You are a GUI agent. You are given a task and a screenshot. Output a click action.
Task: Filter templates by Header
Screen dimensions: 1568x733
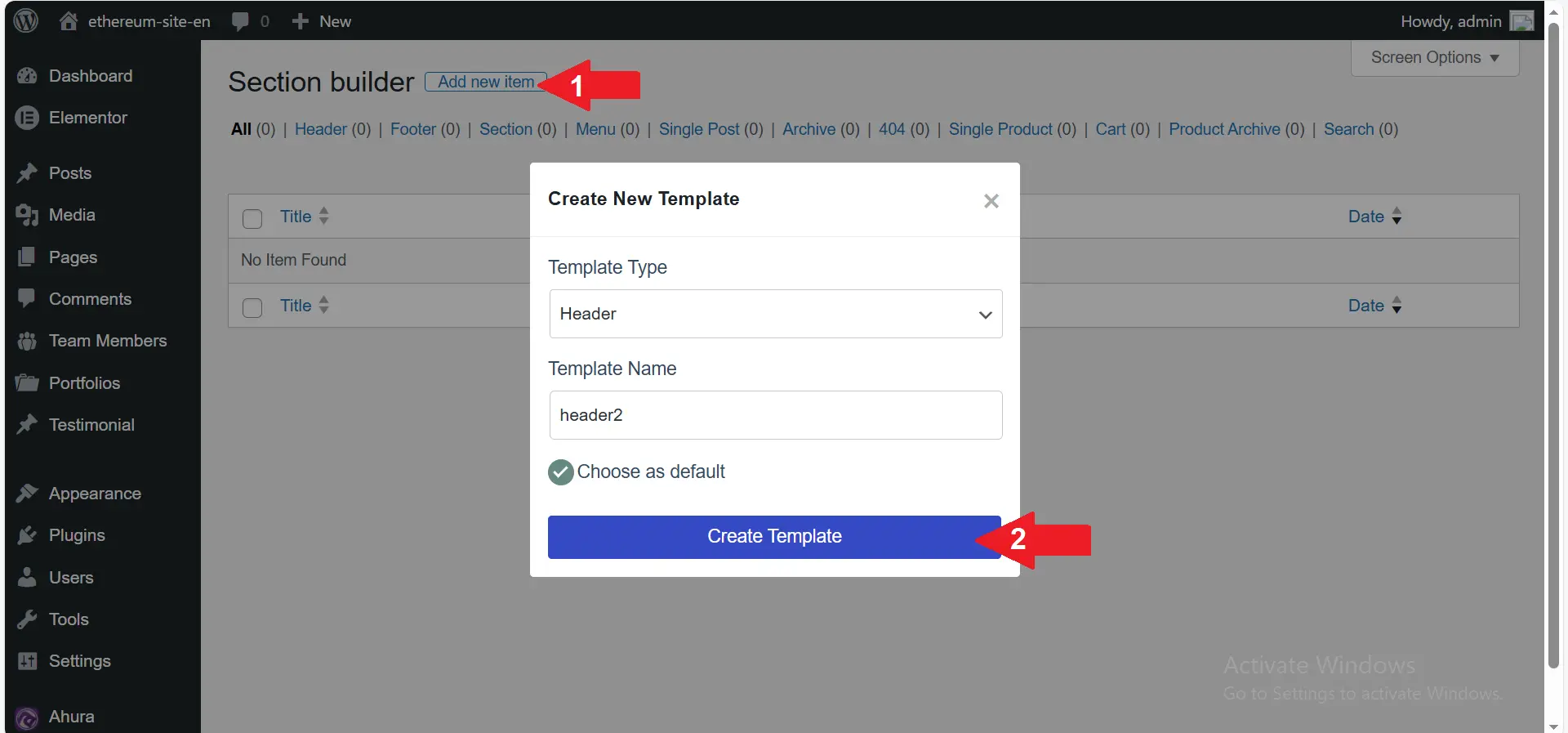click(x=320, y=129)
